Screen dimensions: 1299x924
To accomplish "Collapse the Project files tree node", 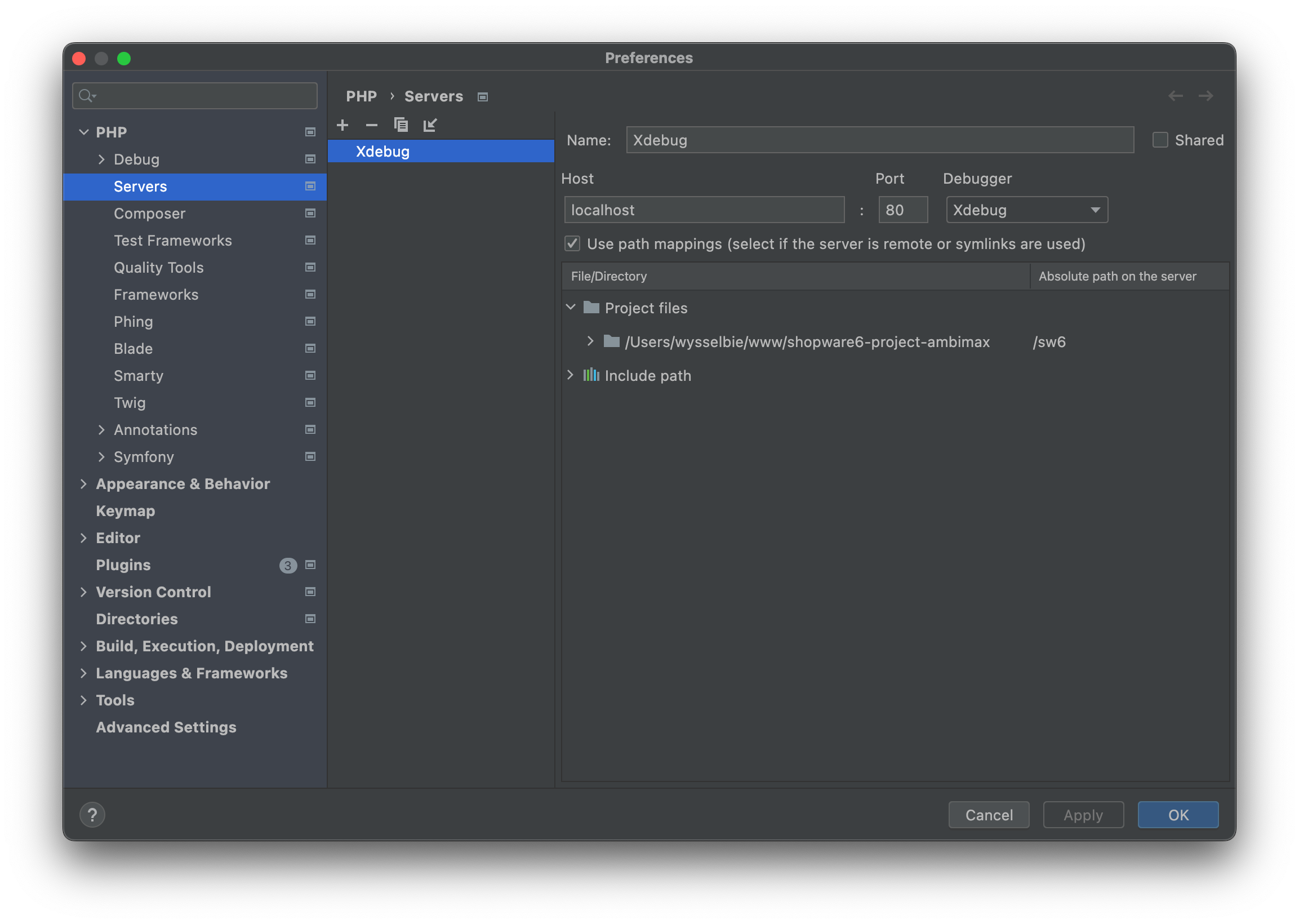I will 571,307.
